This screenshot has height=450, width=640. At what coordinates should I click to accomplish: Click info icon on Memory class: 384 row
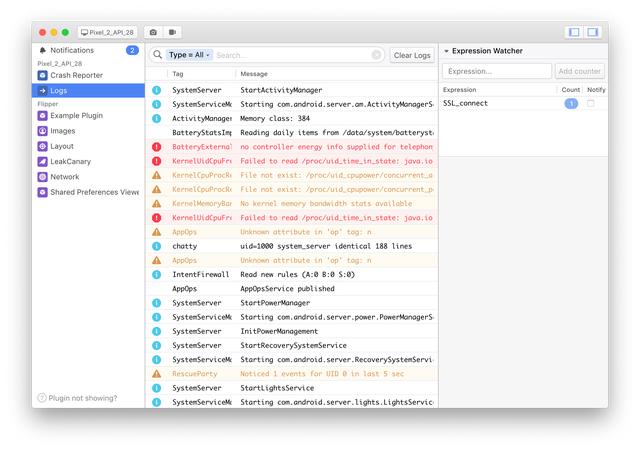156,118
